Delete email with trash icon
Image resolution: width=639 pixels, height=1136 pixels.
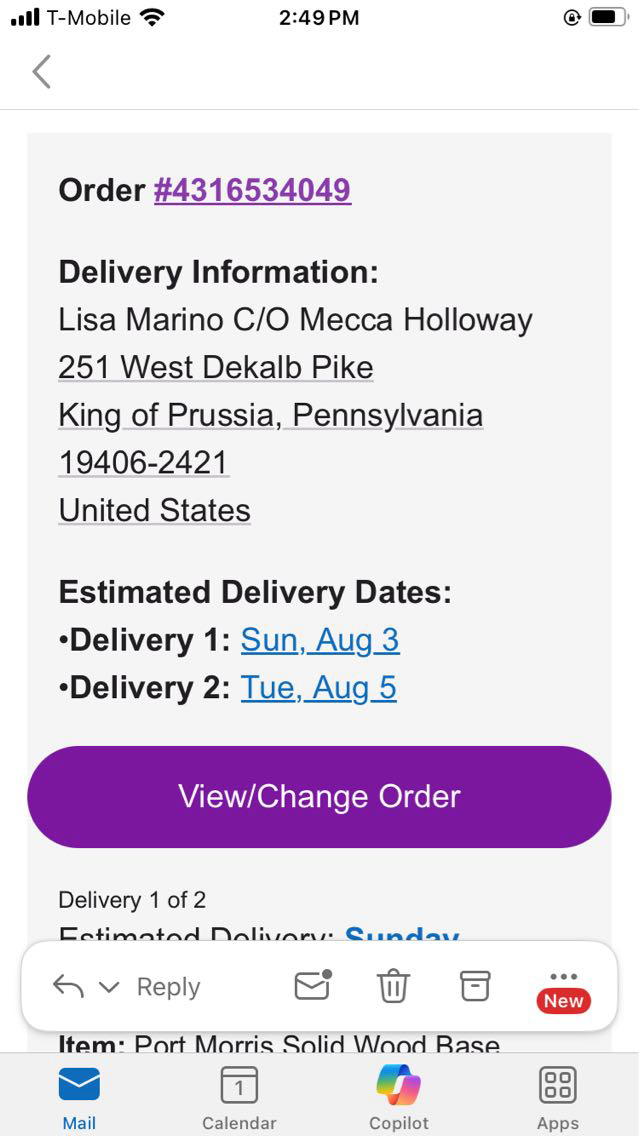(x=393, y=987)
